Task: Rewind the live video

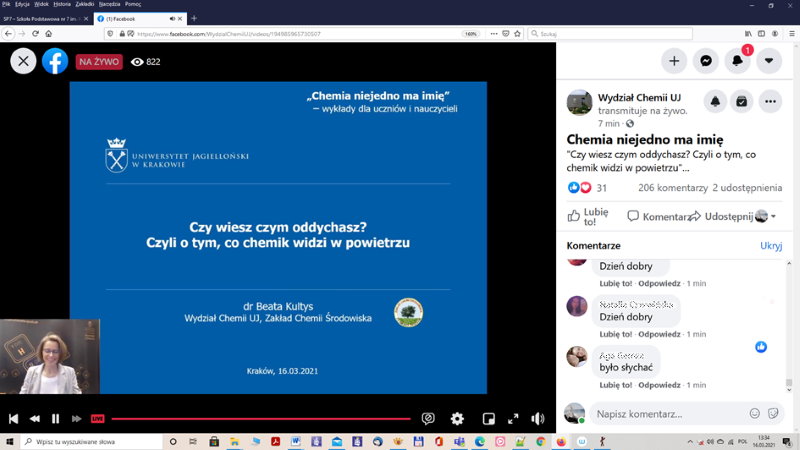Action: click(35, 419)
